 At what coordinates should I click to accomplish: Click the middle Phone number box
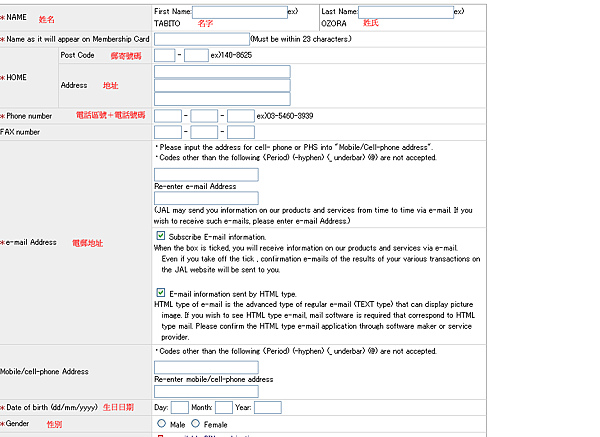coord(204,116)
